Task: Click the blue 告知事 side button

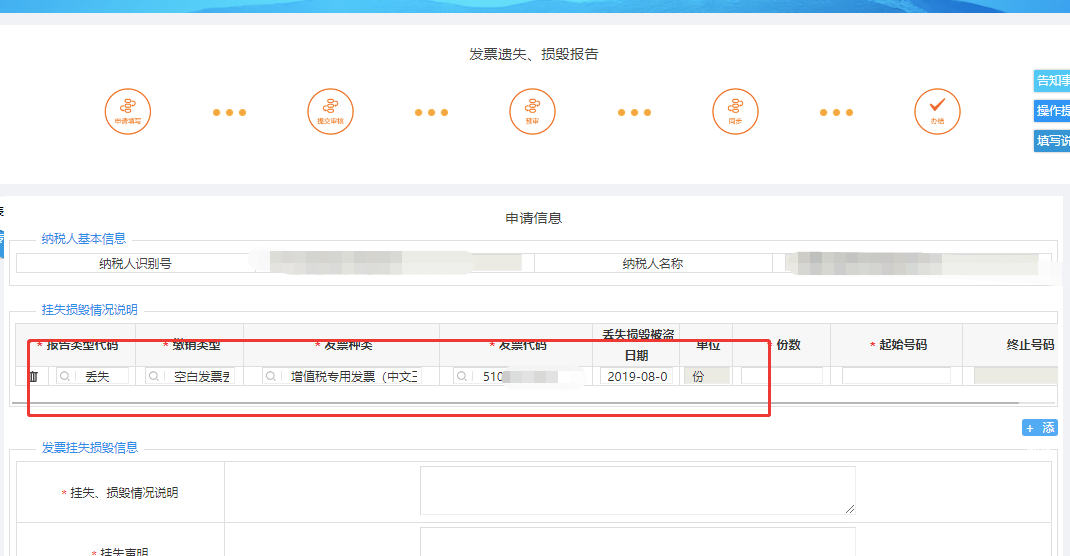Action: pos(1052,81)
